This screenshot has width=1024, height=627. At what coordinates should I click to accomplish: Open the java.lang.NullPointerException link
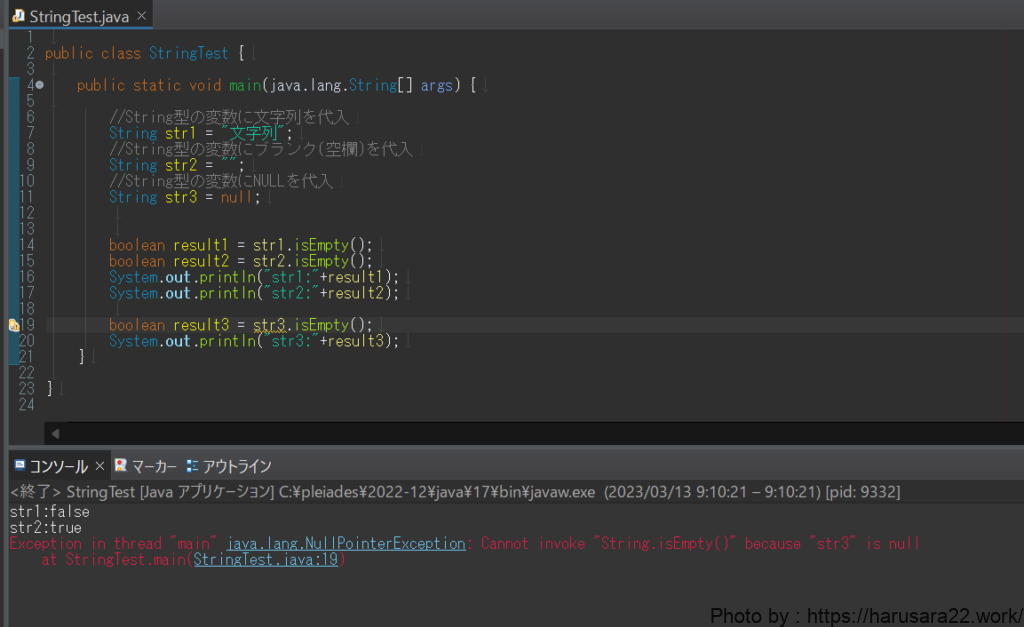tap(346, 544)
